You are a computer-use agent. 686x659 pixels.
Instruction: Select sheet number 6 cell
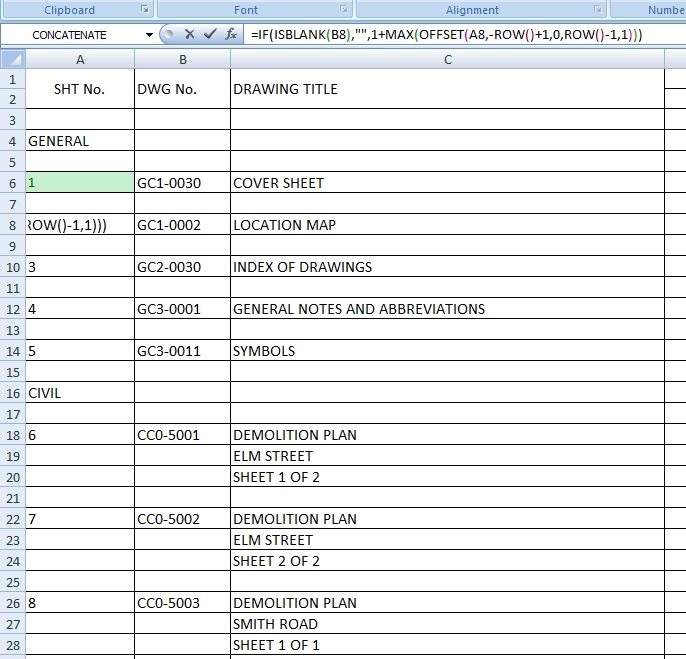pyautogui.click(x=80, y=435)
